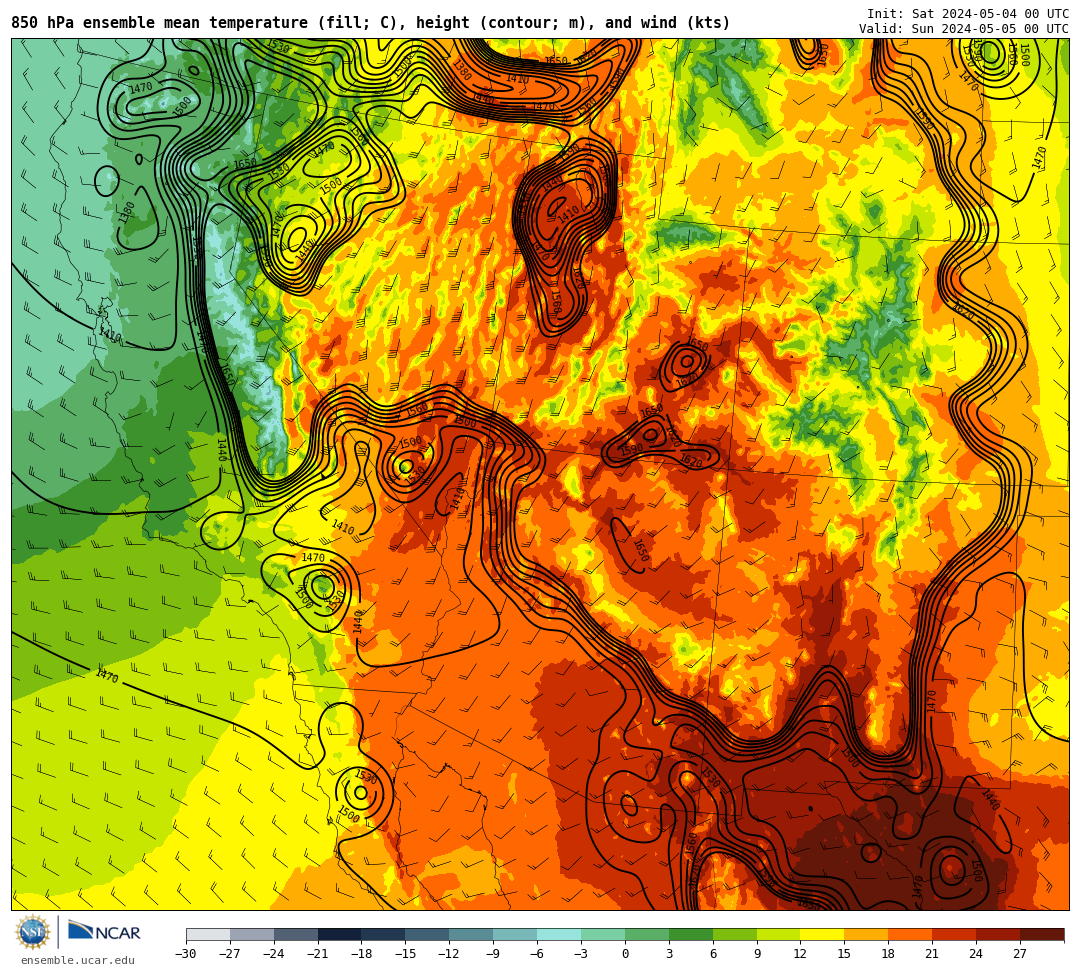
Task: Click the −6 colorbar label
Action: (537, 954)
